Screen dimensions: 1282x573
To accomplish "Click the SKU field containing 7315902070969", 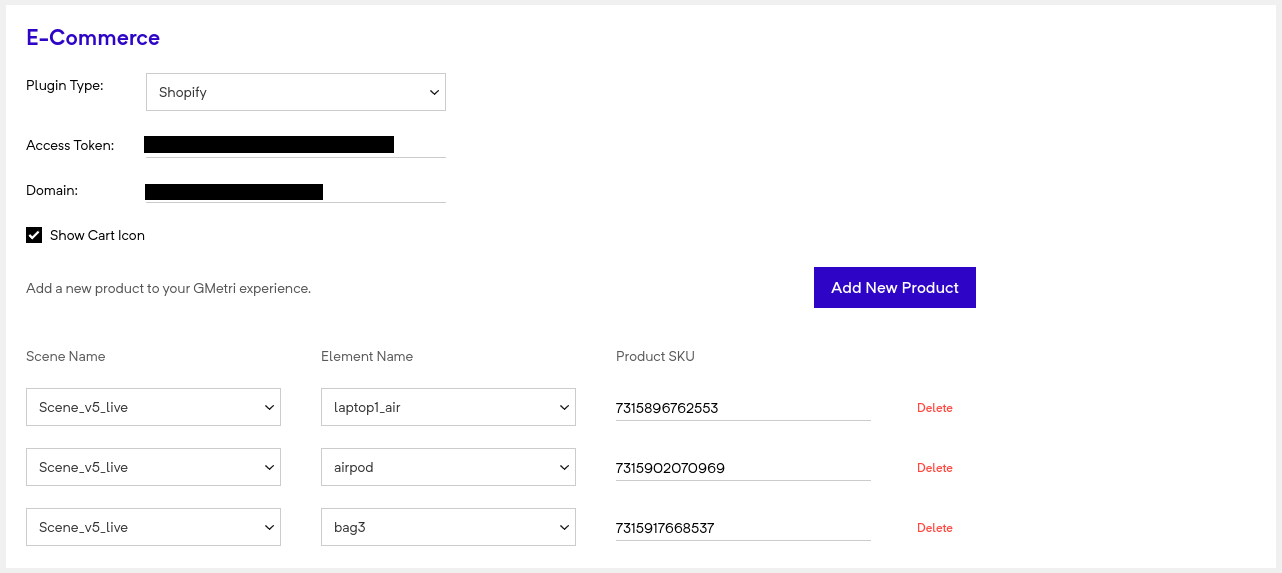I will 742,468.
